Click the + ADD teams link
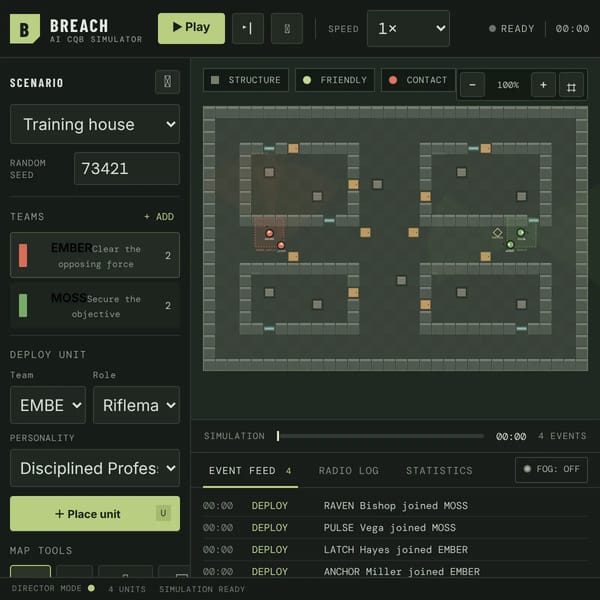This screenshot has width=600, height=600. 159,217
